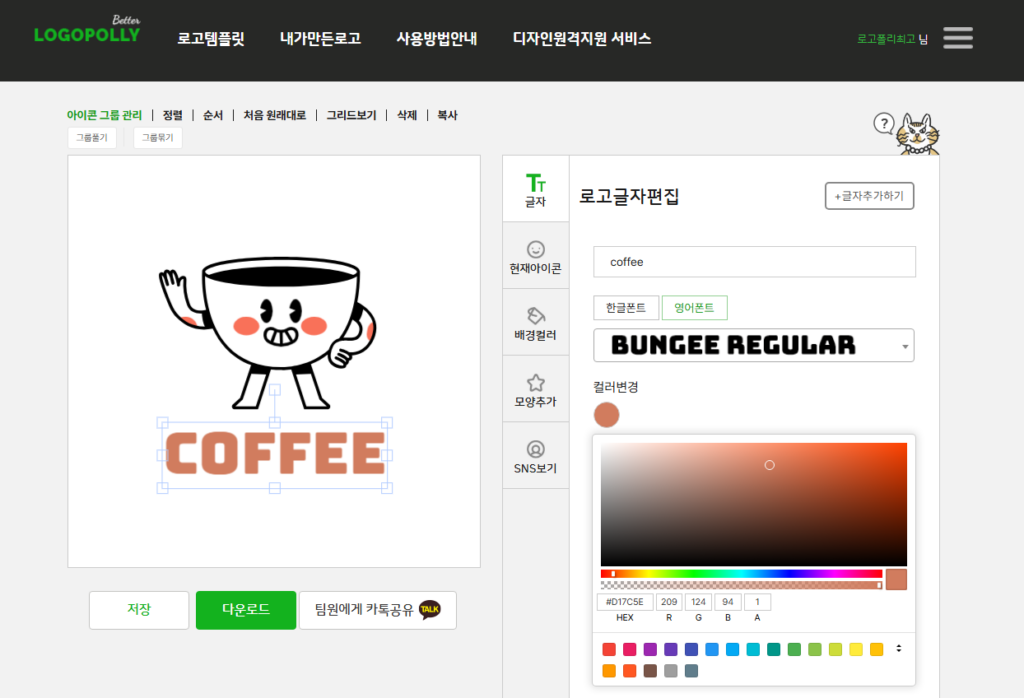Pick the pink preset swatch

click(630, 649)
